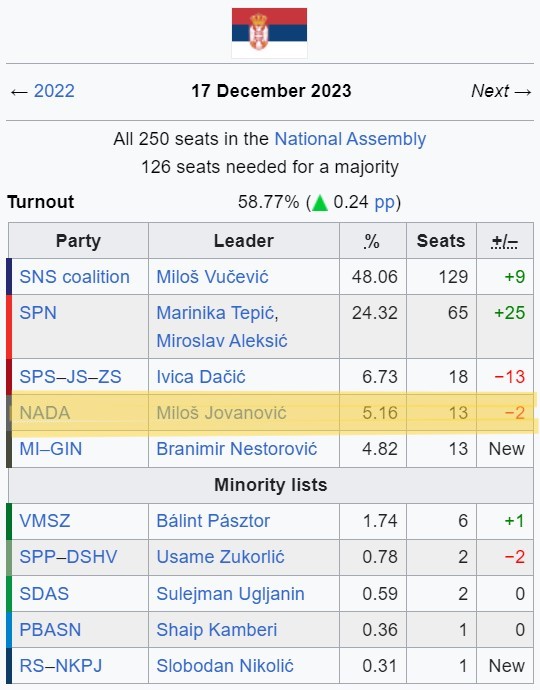Click the SPS–JS–ZS party link
The width and height of the screenshot is (540, 690).
pos(70,377)
